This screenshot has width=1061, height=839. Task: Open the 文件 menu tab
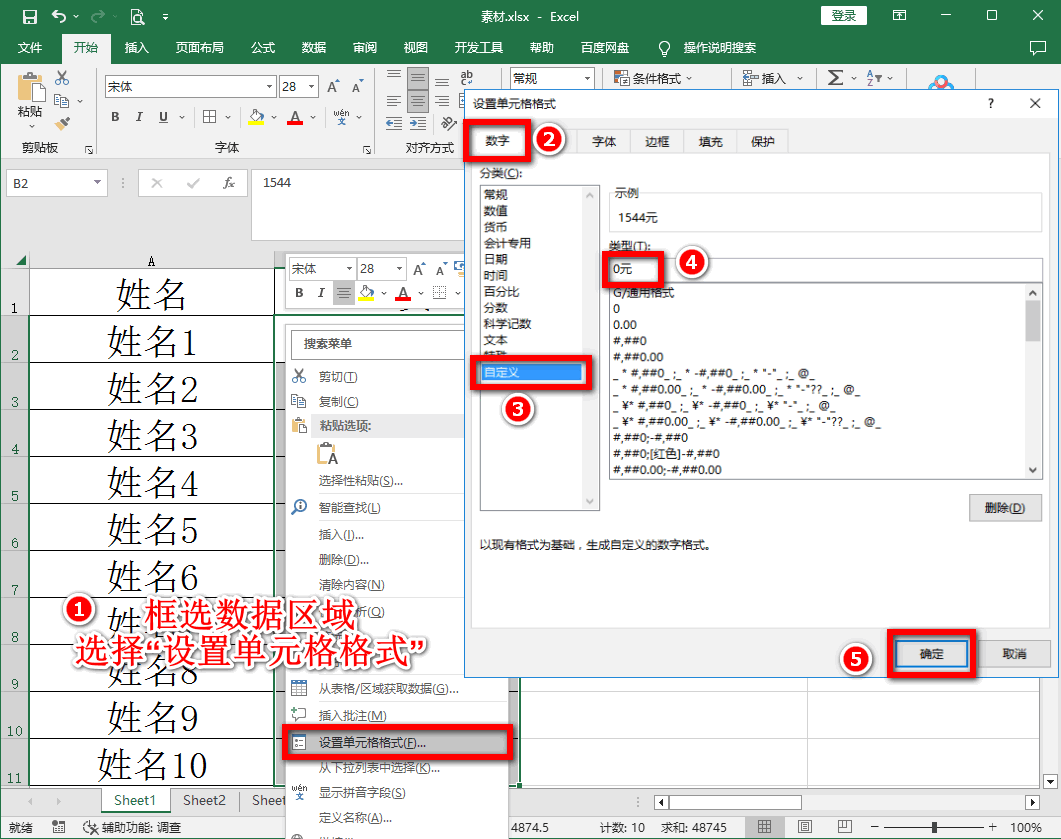30,47
